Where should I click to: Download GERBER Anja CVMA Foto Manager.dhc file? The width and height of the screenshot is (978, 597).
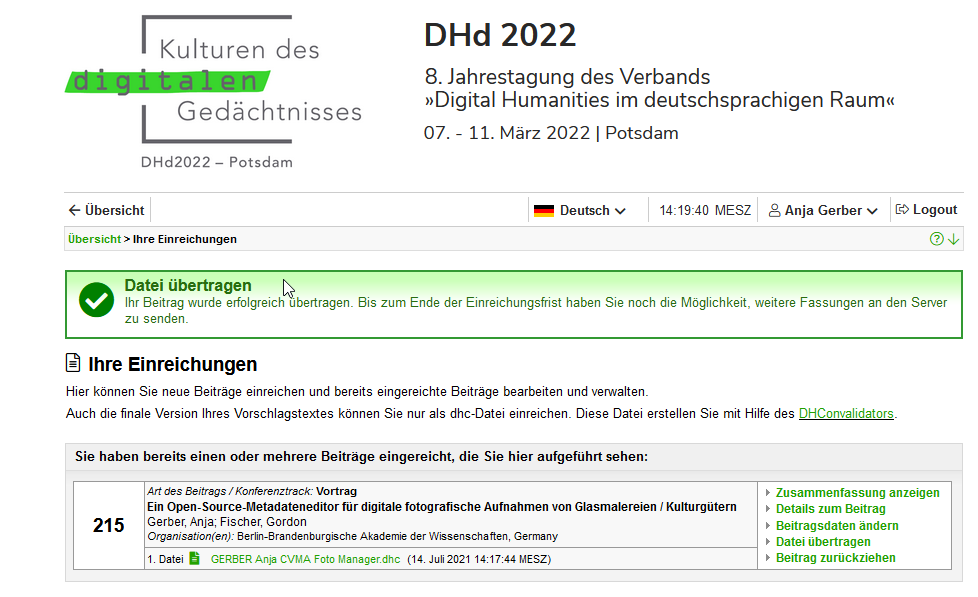[305, 559]
